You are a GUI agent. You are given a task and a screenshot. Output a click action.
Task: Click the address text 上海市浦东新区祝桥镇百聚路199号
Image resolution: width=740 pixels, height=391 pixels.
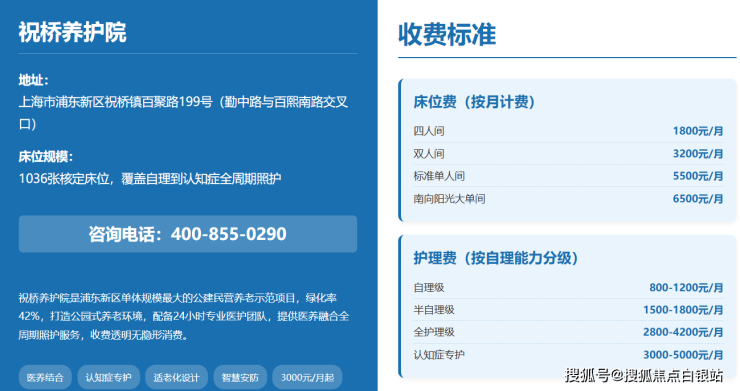point(116,102)
